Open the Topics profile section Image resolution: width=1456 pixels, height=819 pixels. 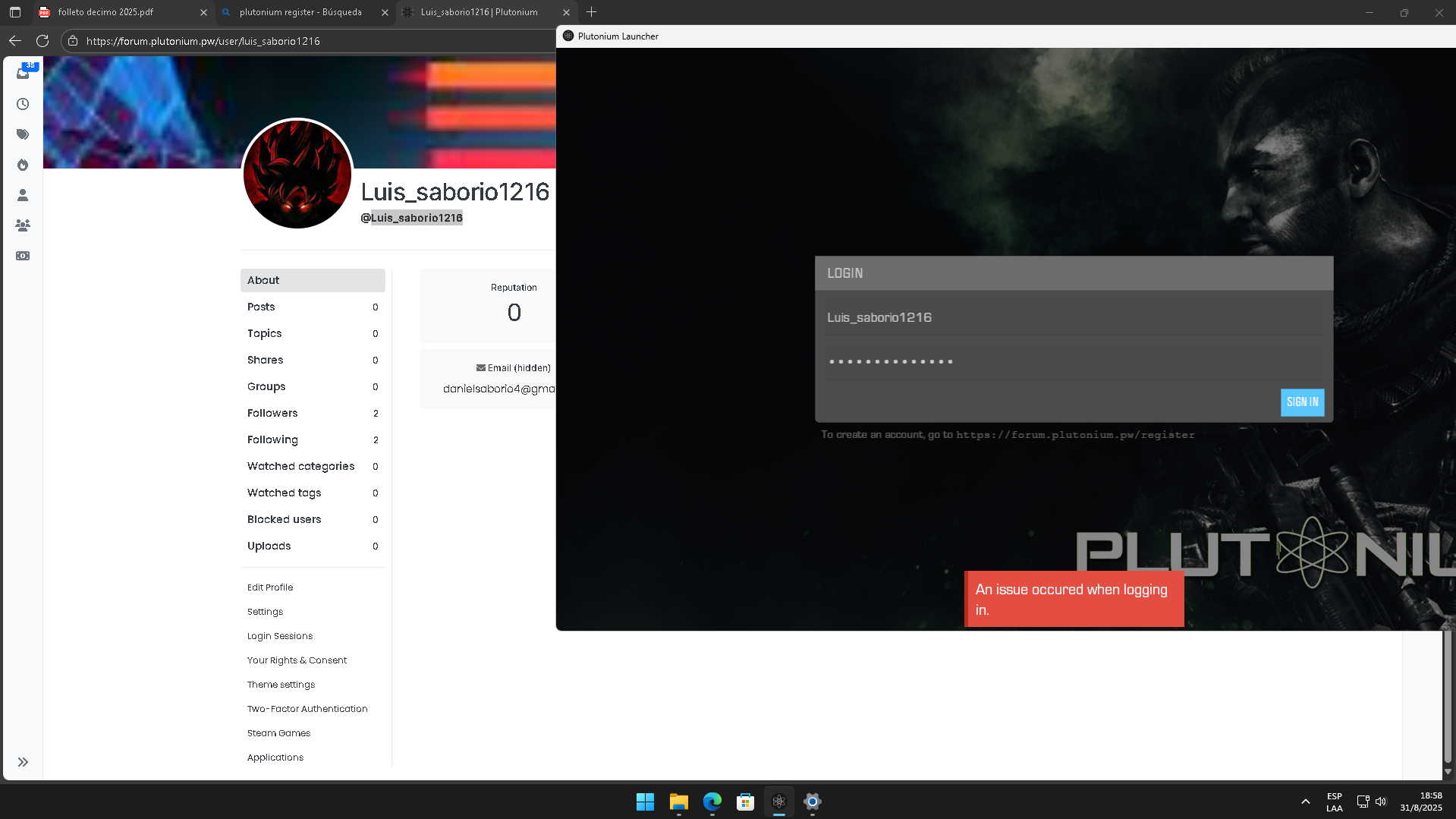click(x=313, y=333)
